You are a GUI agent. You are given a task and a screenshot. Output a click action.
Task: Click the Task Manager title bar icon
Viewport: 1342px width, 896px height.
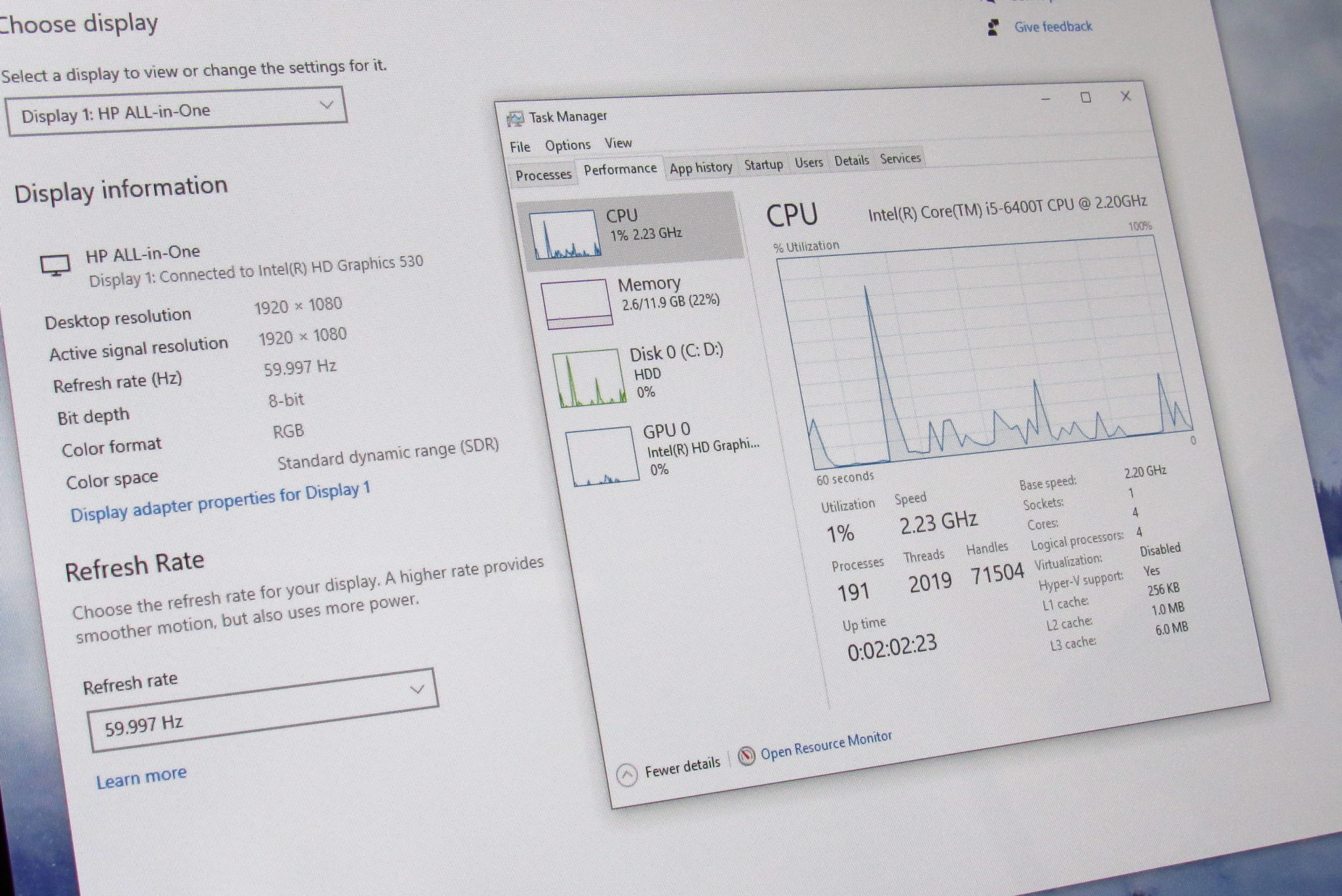515,119
